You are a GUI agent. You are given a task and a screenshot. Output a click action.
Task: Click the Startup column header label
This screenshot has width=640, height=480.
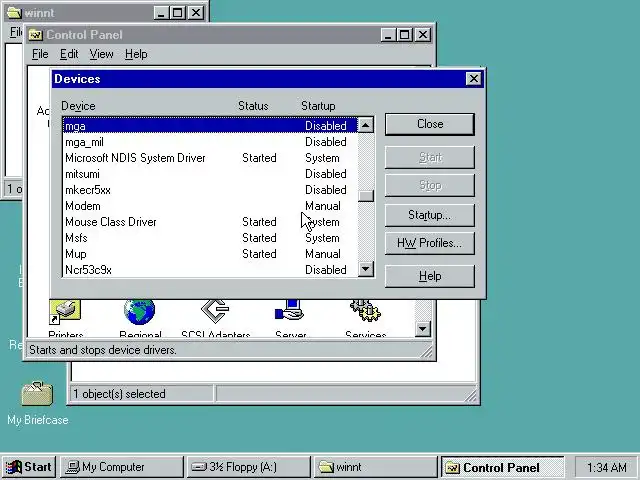(318, 106)
